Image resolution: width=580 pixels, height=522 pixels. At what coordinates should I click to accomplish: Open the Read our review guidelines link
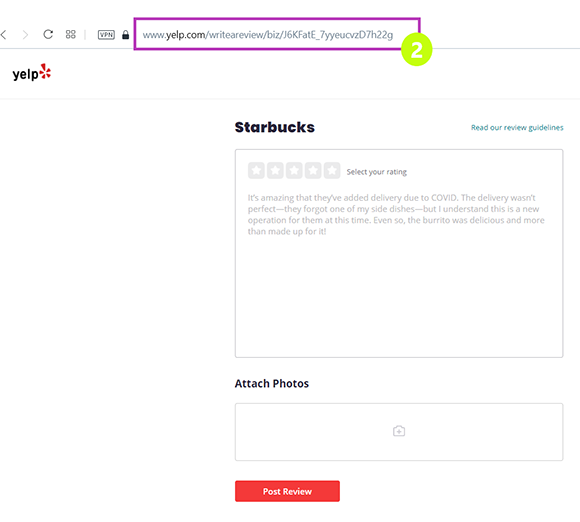click(517, 128)
